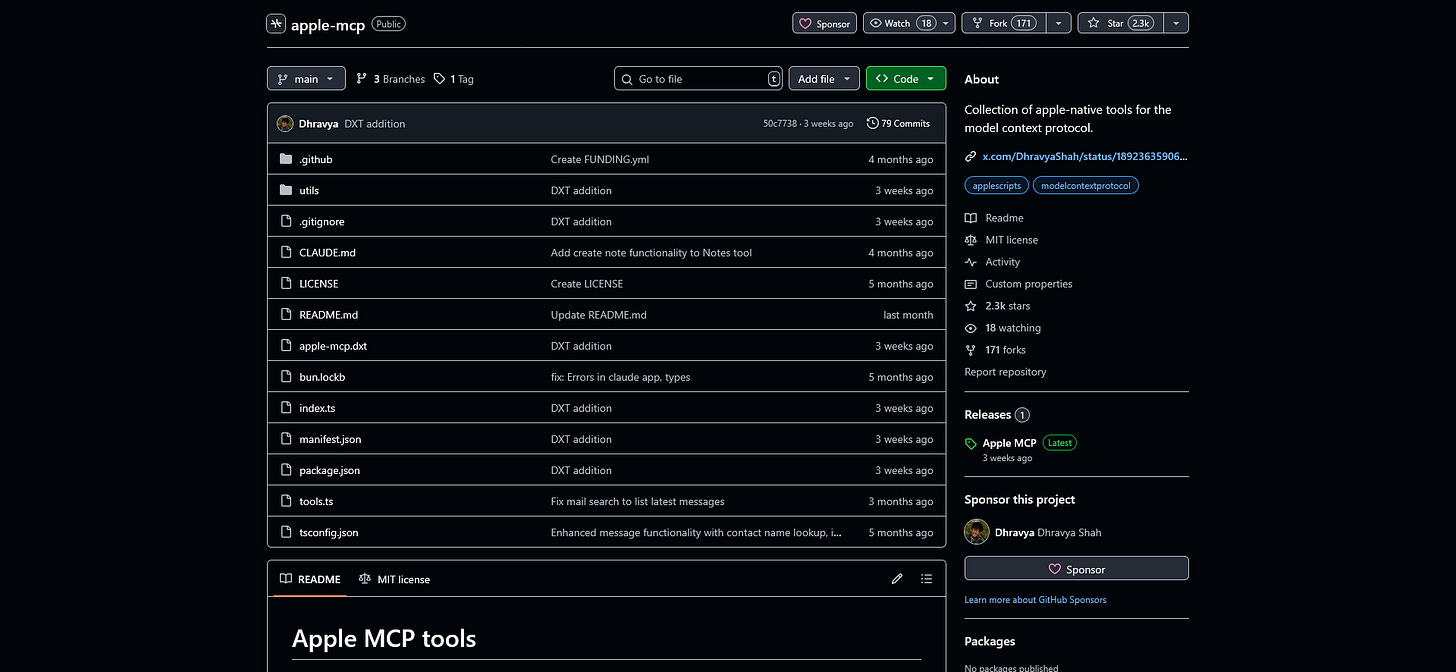Click the scale icon beside MIT license in About
The image size is (1456, 672).
point(970,240)
